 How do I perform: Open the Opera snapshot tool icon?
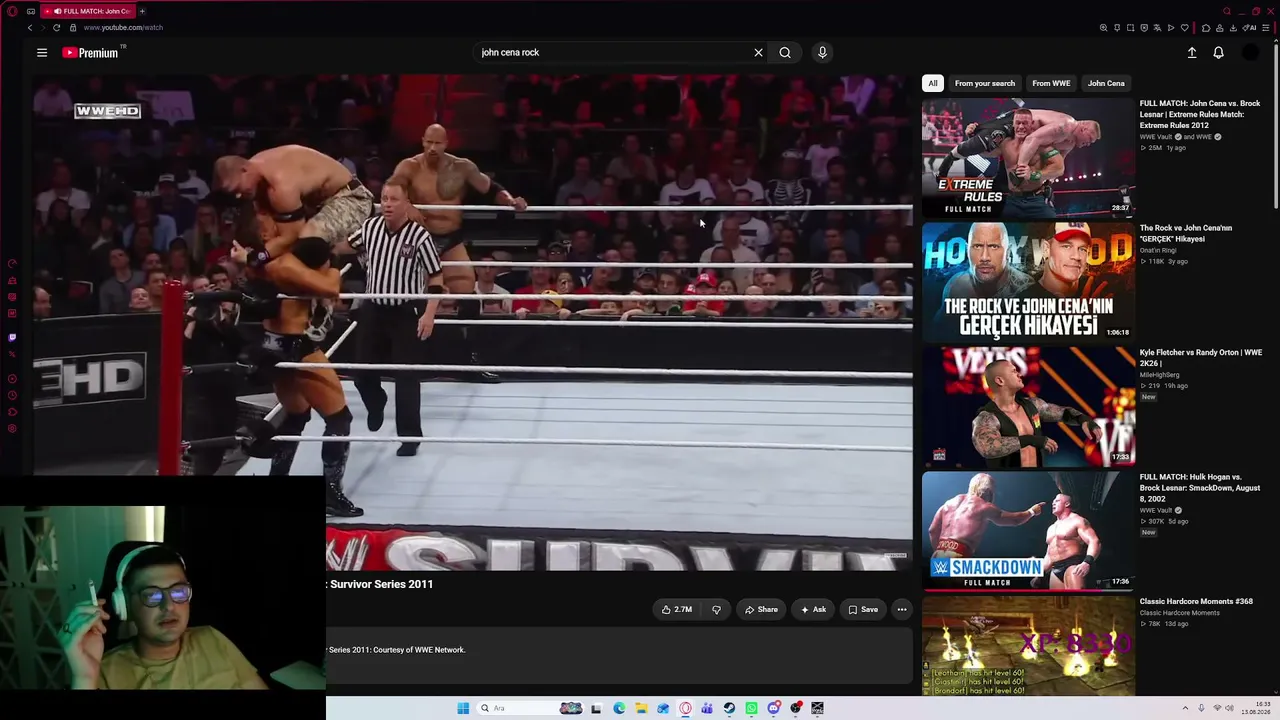(x=1130, y=28)
